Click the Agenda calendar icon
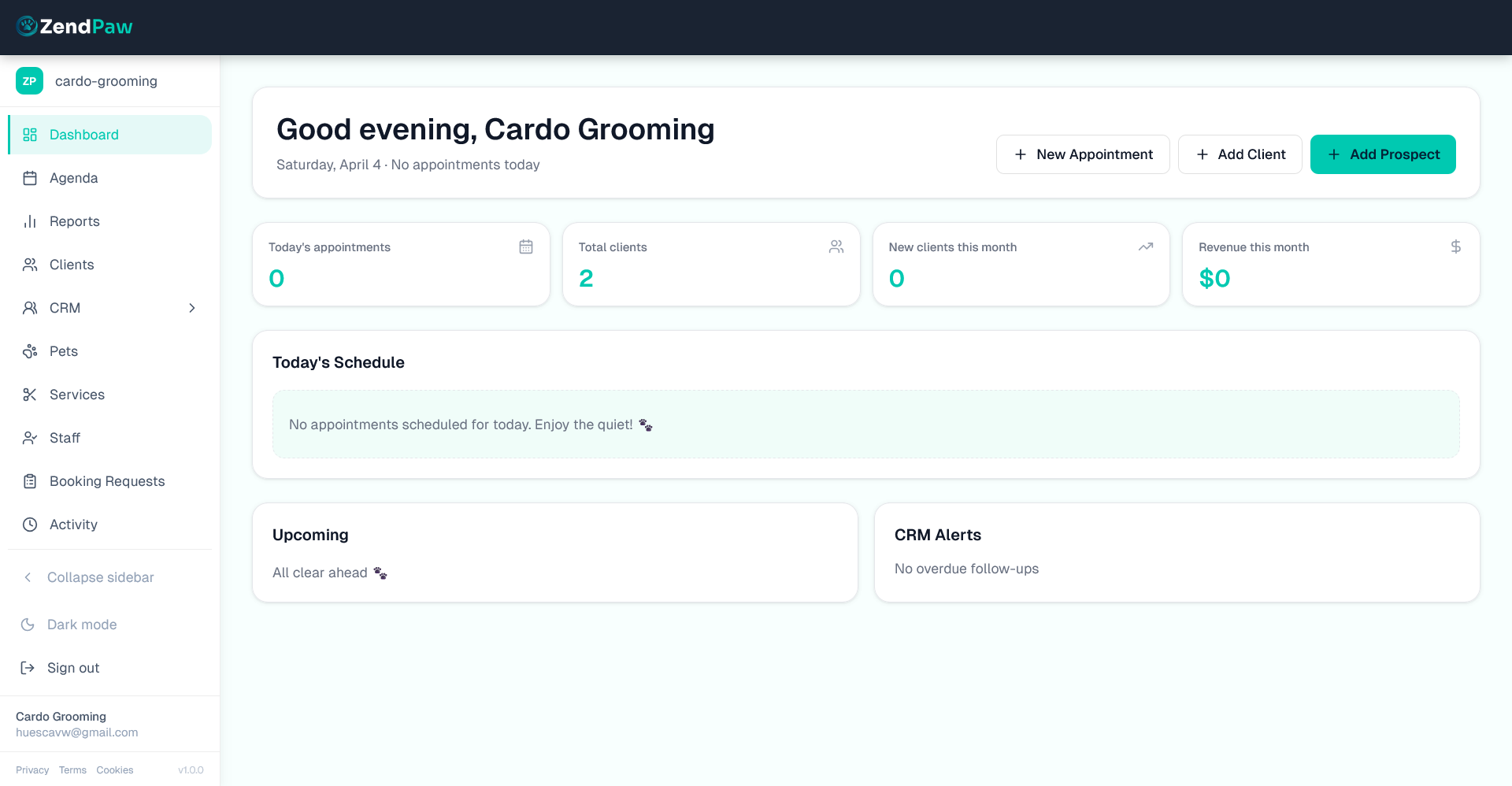The image size is (1512, 786). (x=30, y=178)
